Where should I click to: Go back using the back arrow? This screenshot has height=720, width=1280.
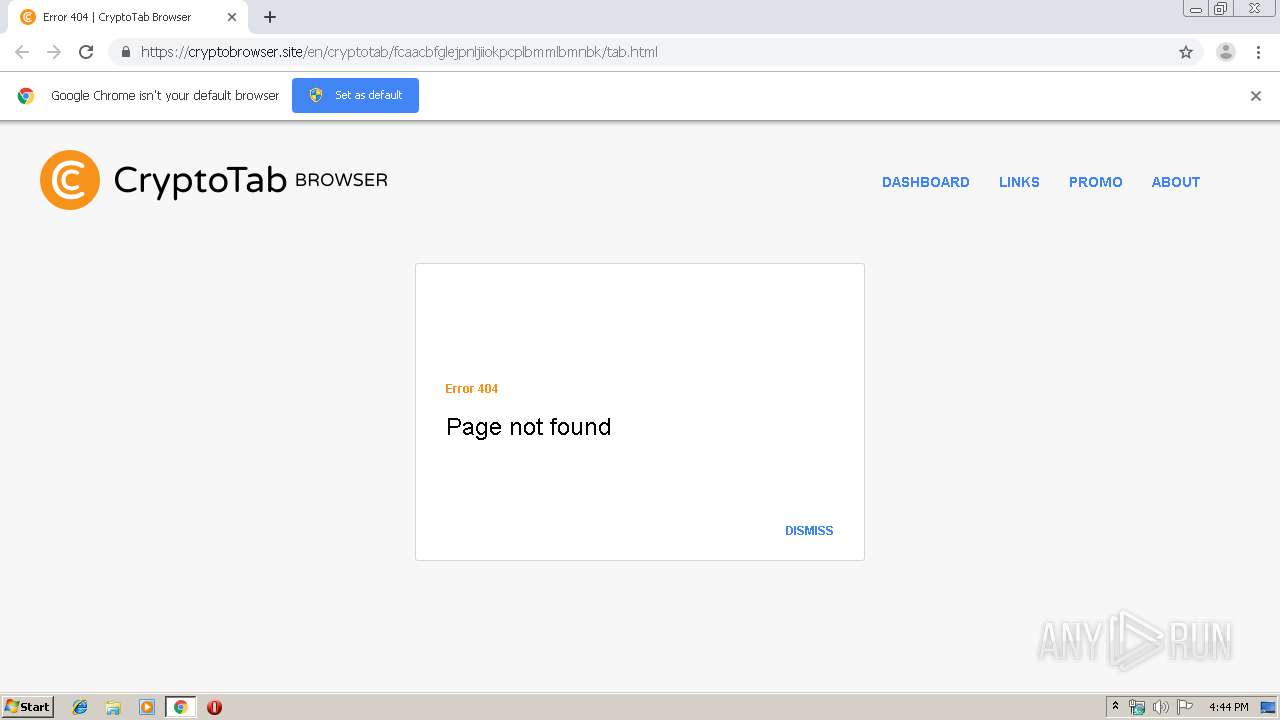[22, 52]
